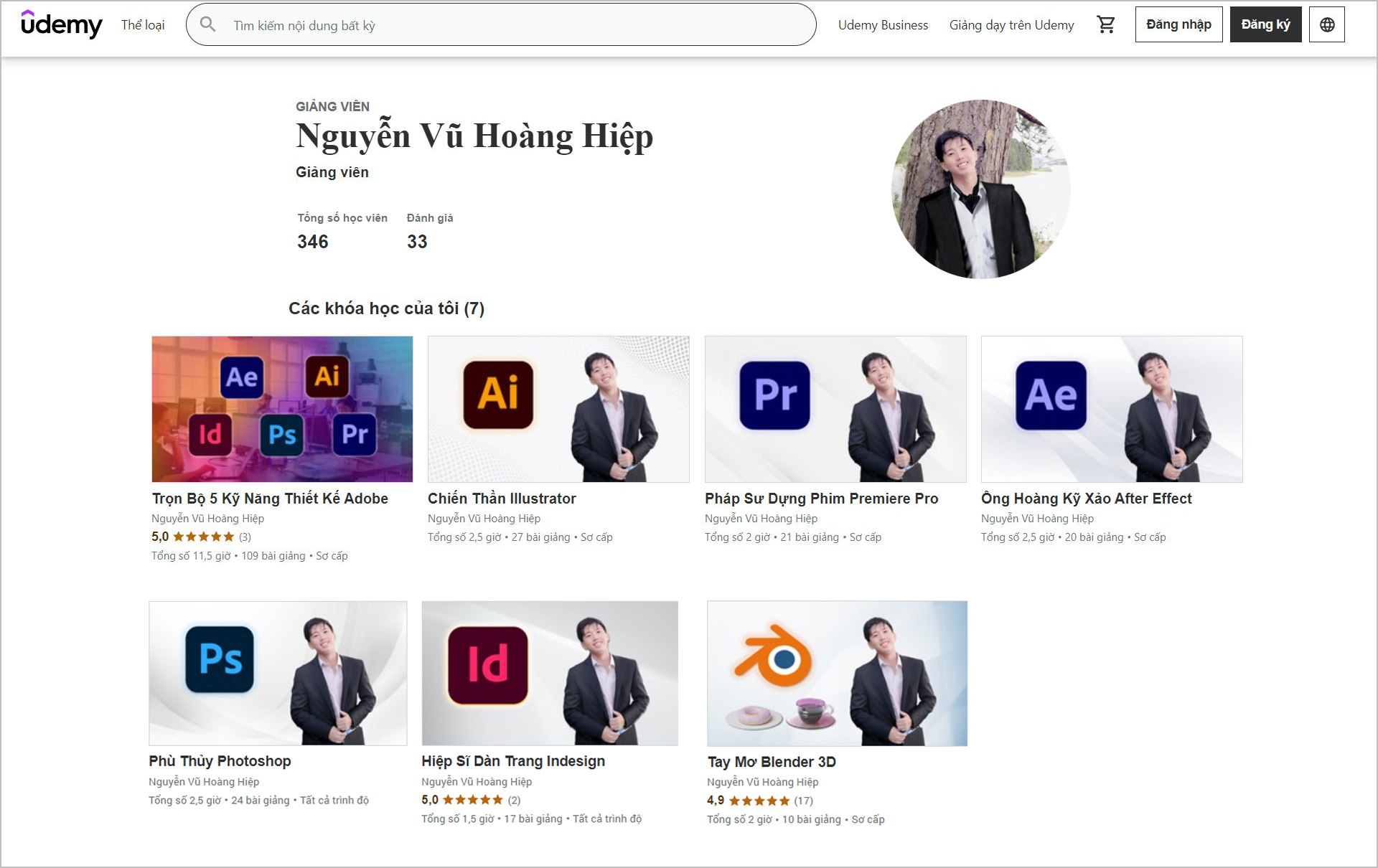This screenshot has height=868, width=1378.
Task: Open Giảng dạy trên Udemy link
Action: click(x=1011, y=25)
